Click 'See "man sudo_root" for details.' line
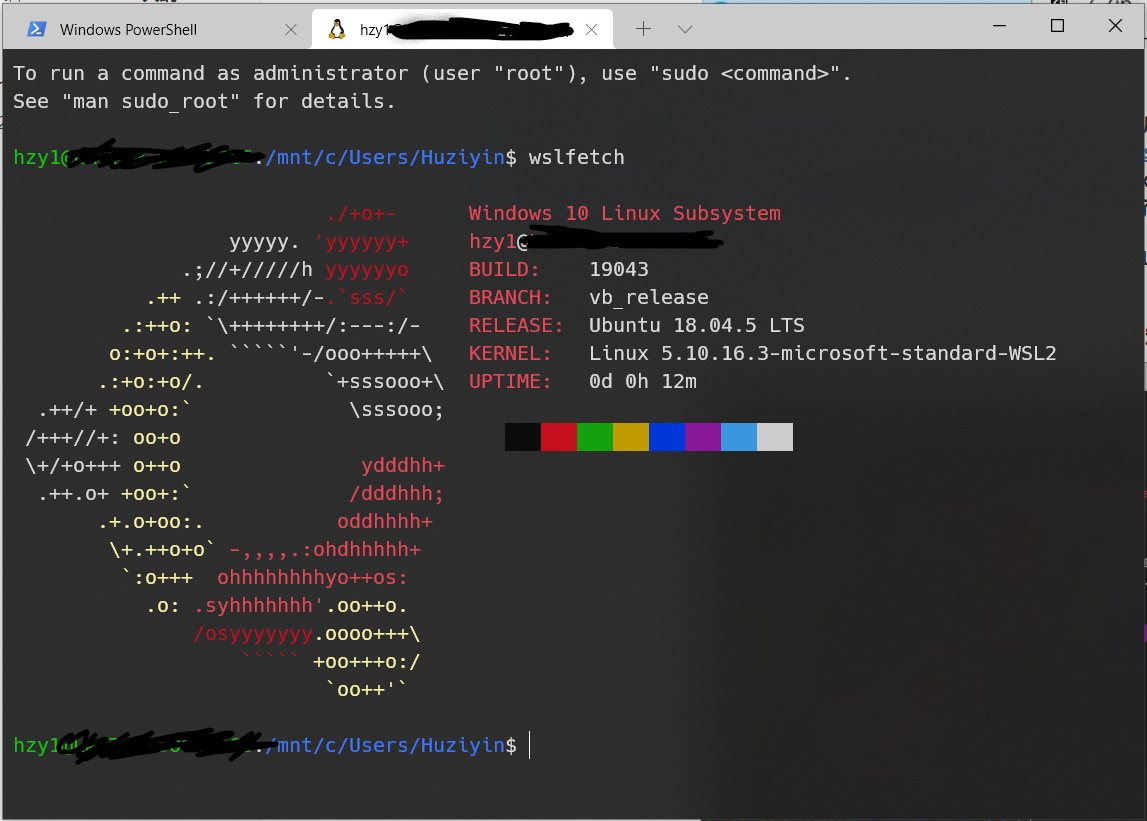The image size is (1147, 821). pyautogui.click(x=204, y=101)
